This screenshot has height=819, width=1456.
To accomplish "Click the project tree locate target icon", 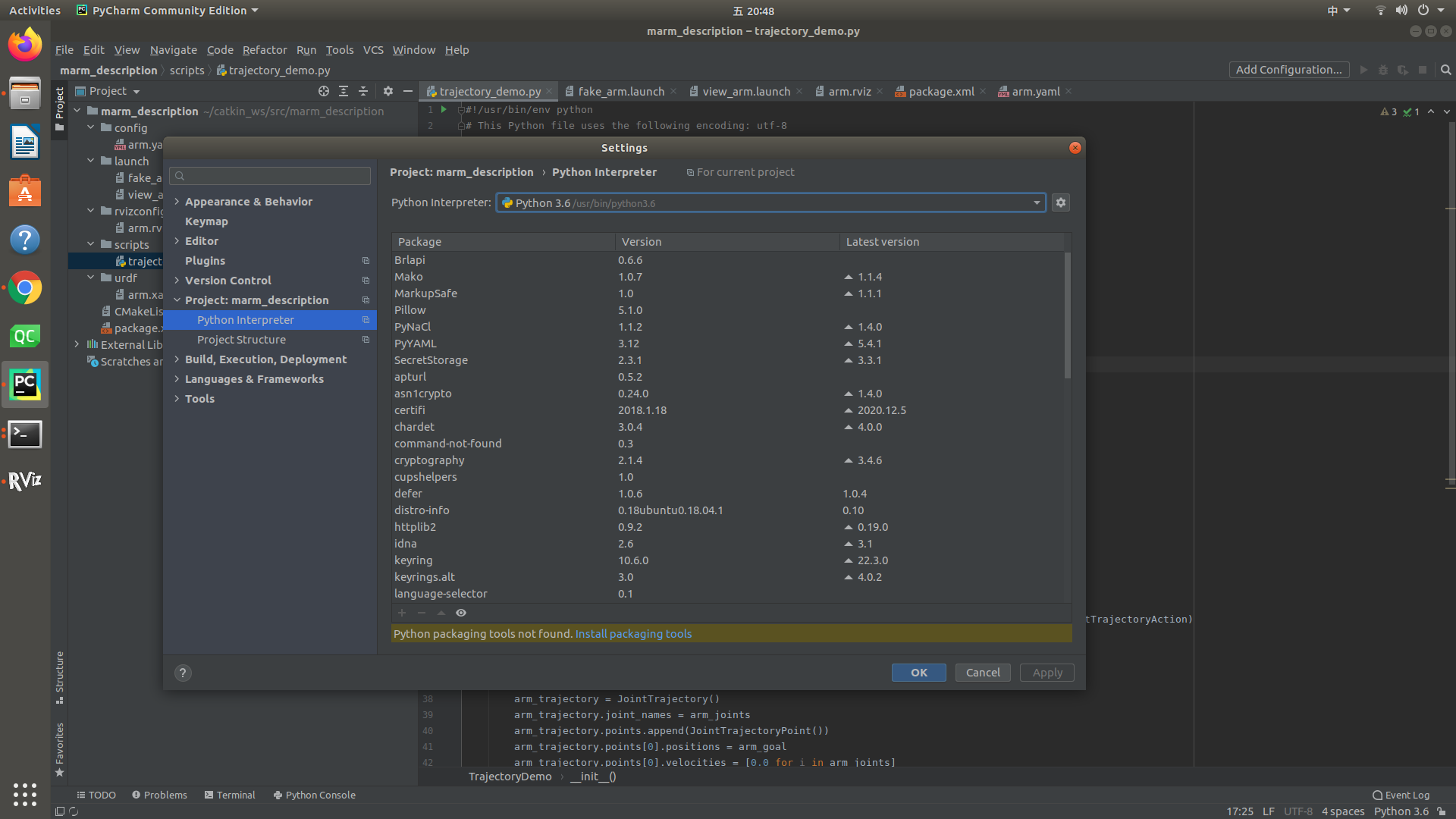I will coord(324,91).
